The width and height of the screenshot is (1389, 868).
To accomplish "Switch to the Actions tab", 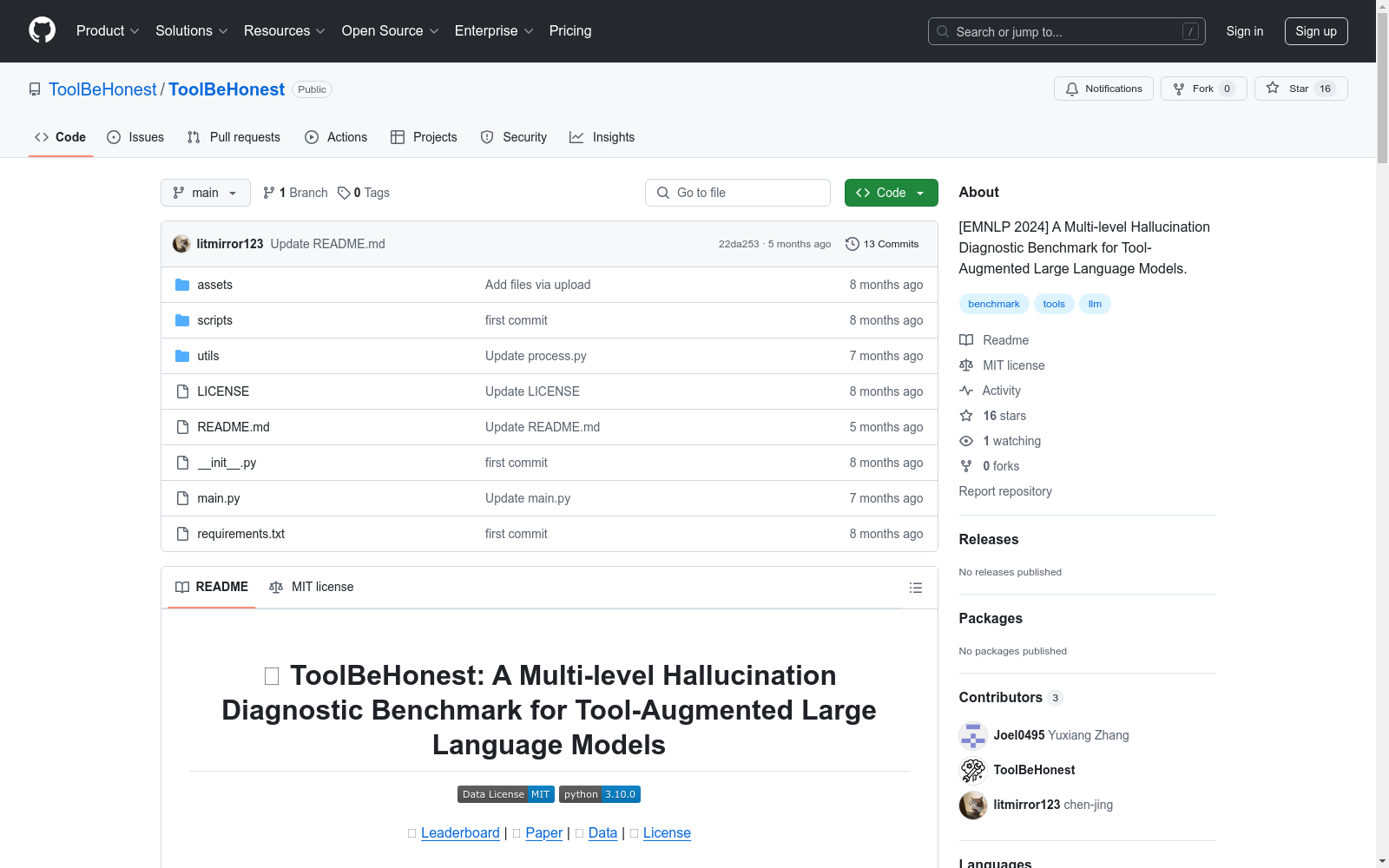I will pos(336,137).
